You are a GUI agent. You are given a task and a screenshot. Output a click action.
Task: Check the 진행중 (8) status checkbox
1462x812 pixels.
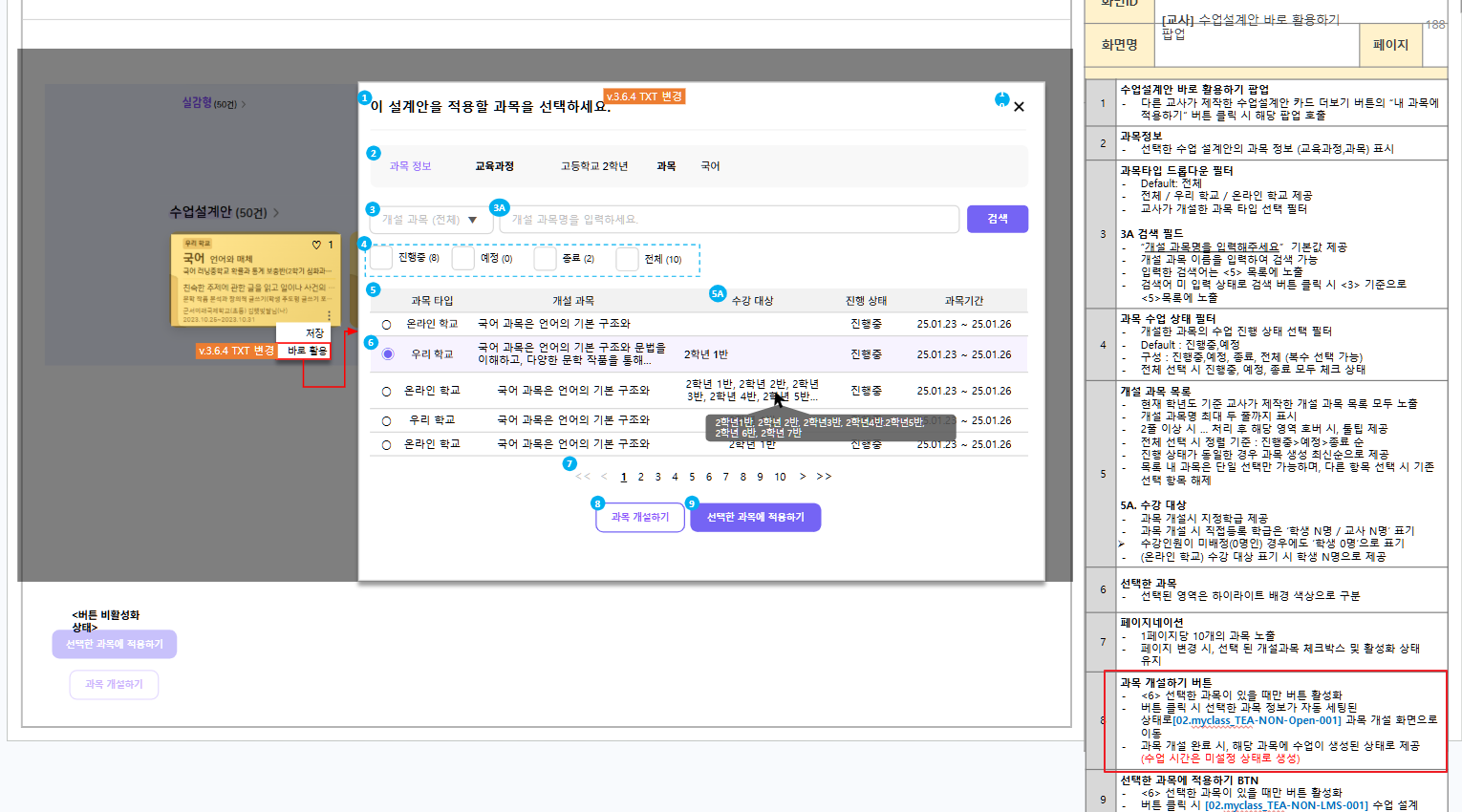[x=382, y=259]
